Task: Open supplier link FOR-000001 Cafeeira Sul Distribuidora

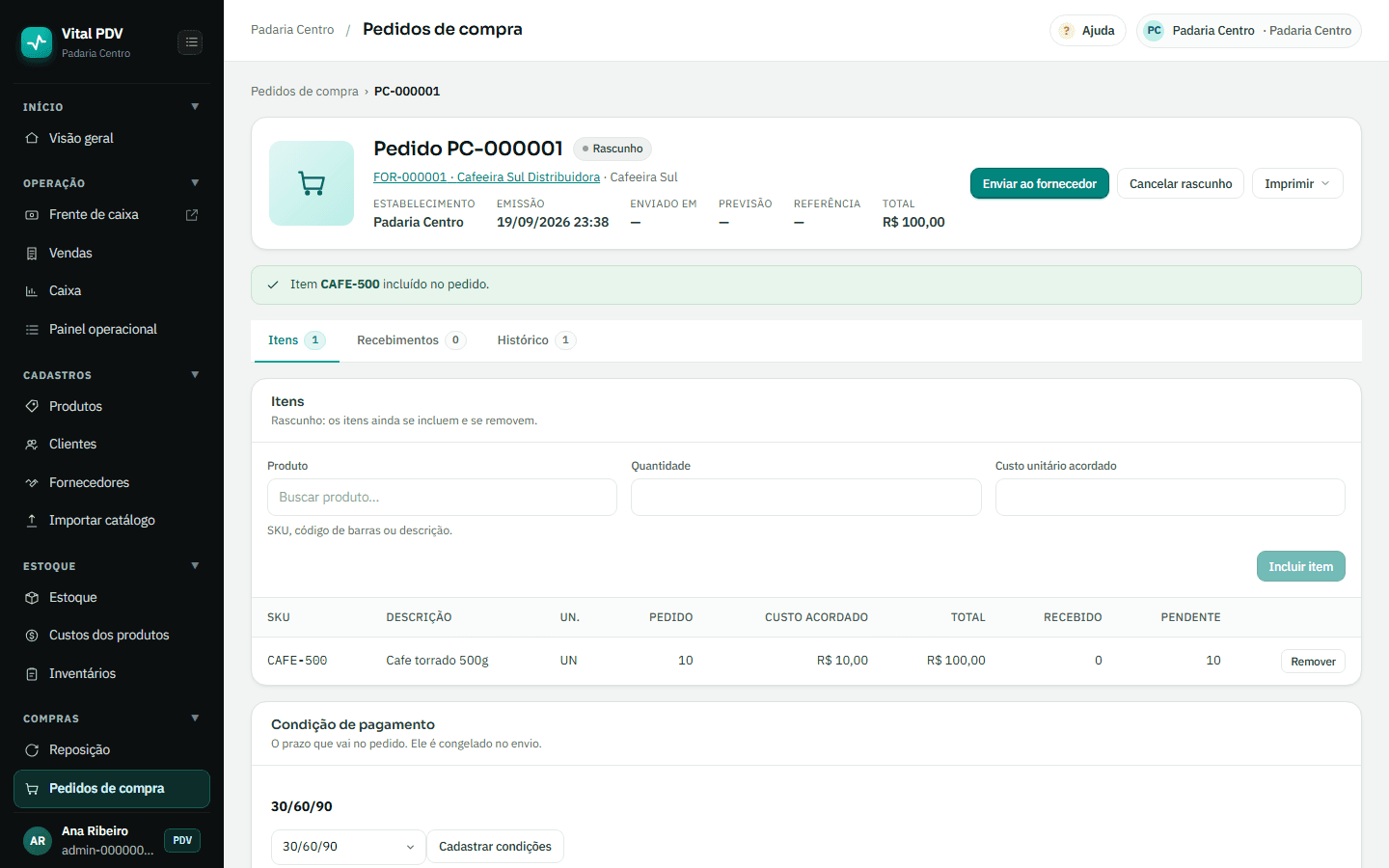Action: click(486, 177)
